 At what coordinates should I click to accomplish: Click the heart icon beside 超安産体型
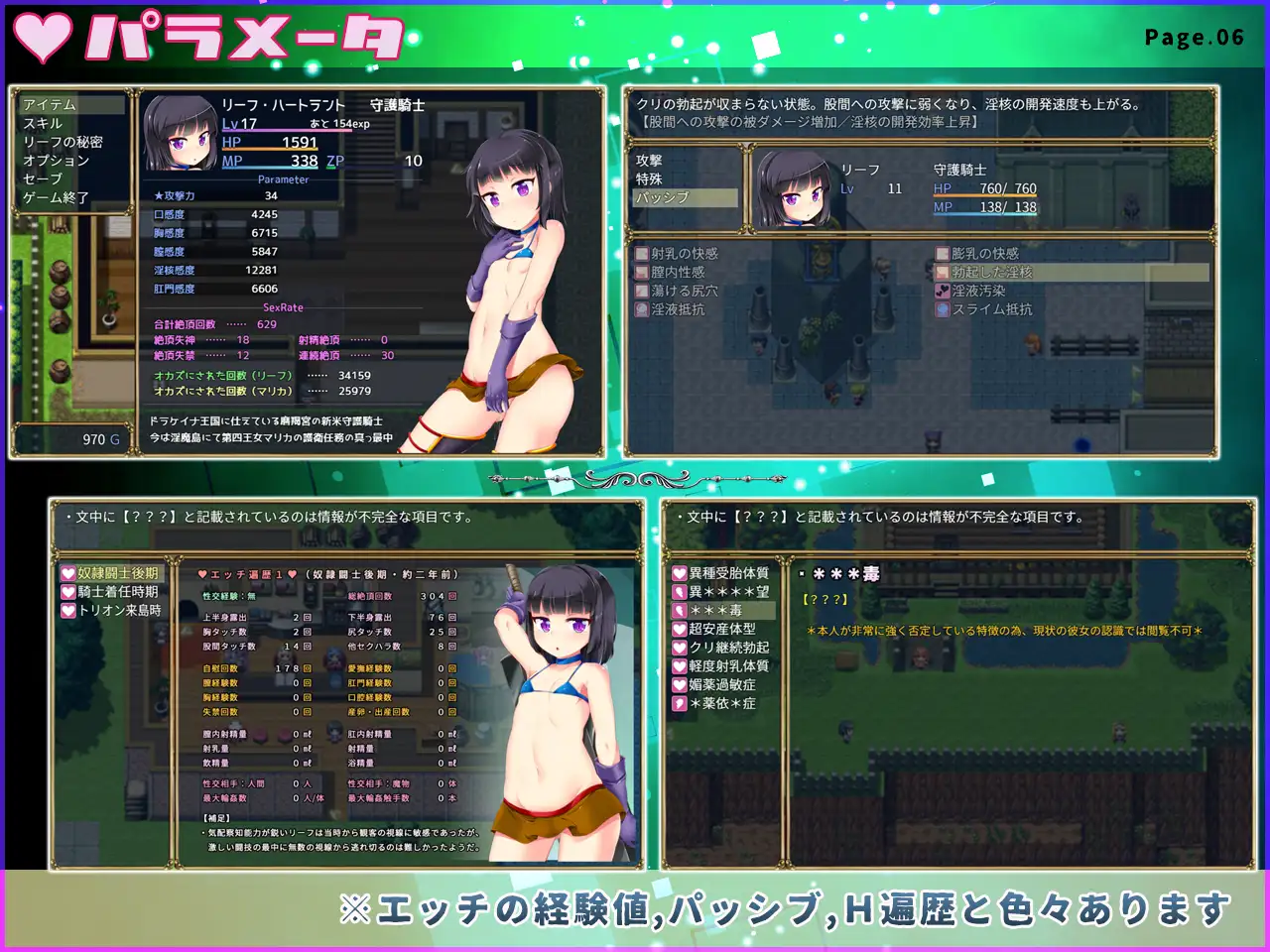pyautogui.click(x=679, y=628)
